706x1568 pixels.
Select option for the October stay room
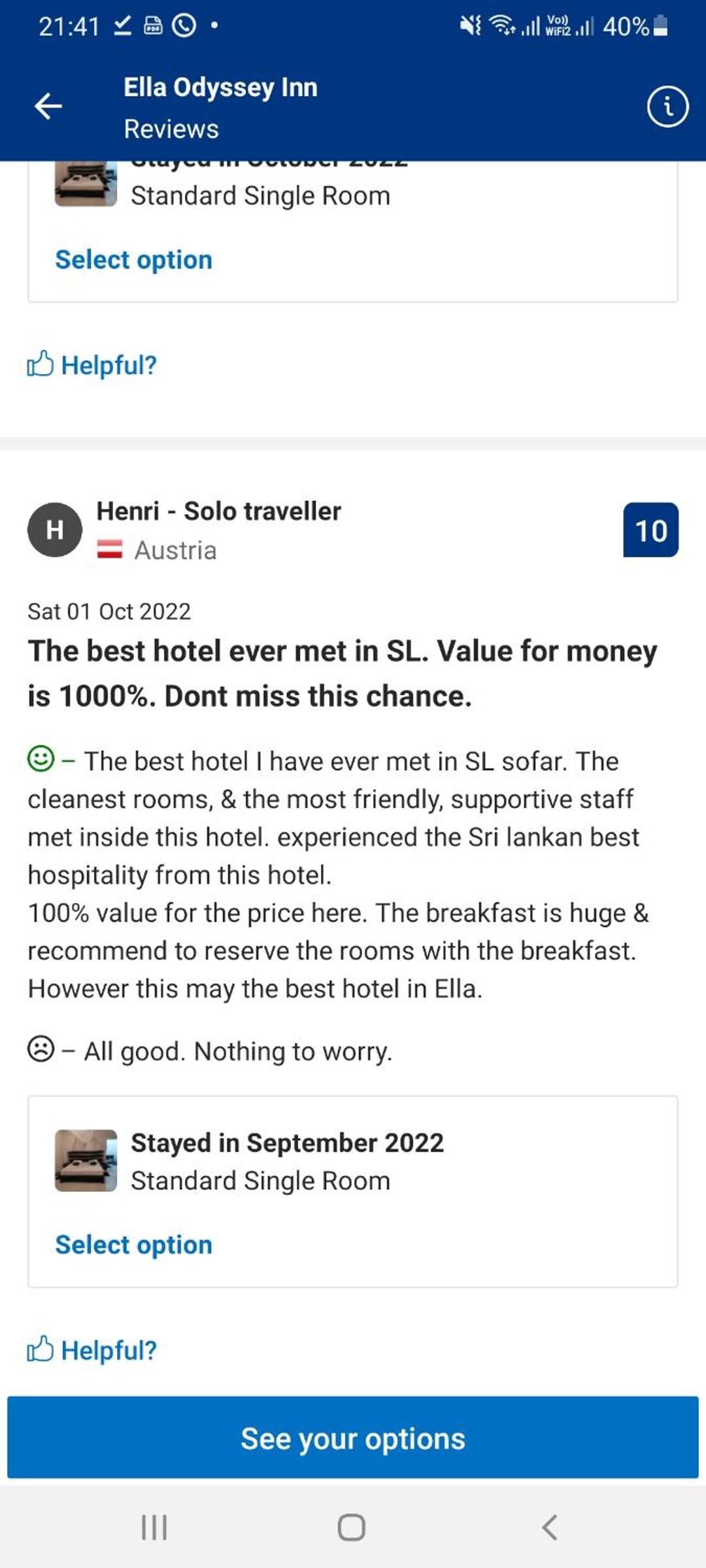133,259
